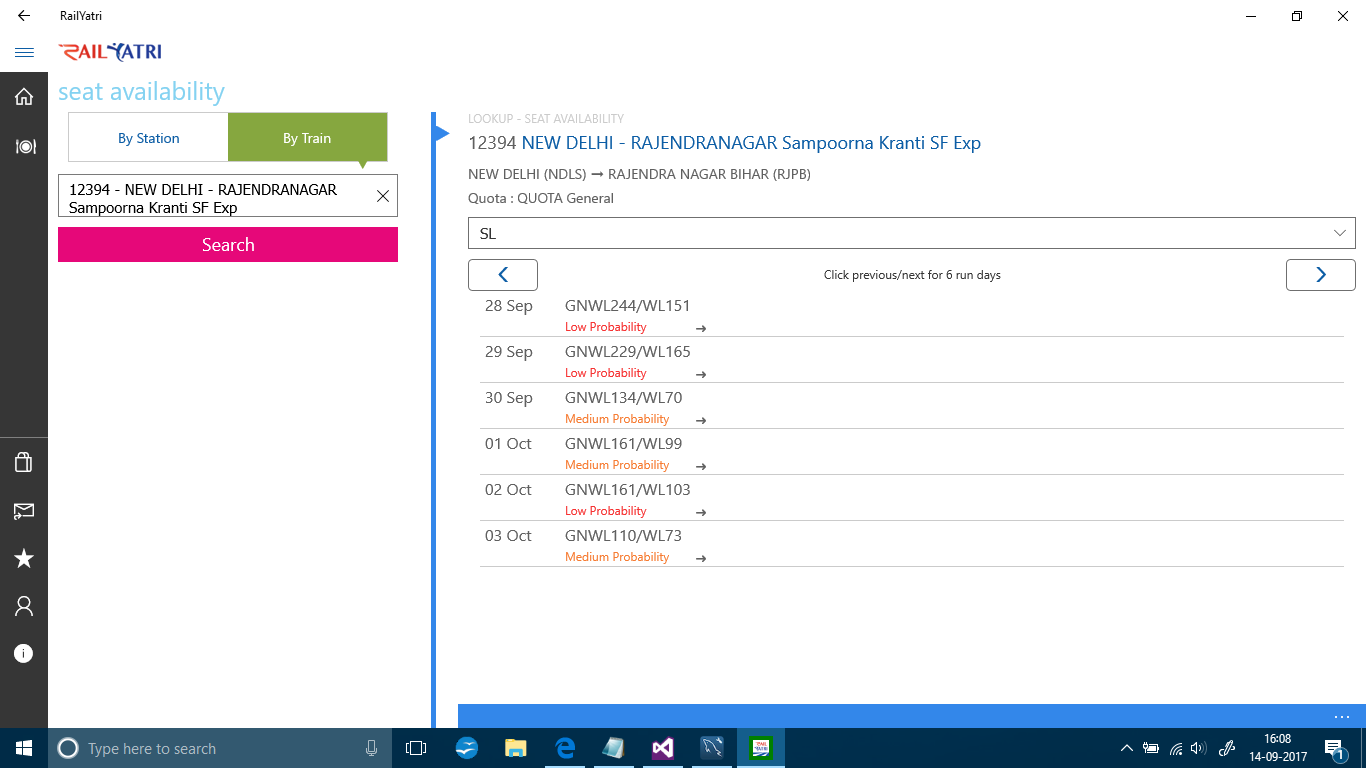This screenshot has width=1366, height=768.
Task: Open Visual Studio from taskbar
Action: [662, 748]
